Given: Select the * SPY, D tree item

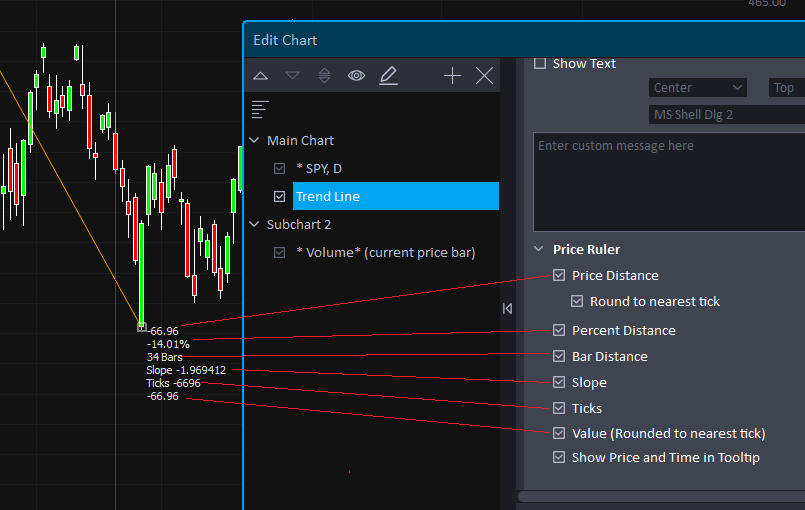Looking at the screenshot, I should coord(319,168).
